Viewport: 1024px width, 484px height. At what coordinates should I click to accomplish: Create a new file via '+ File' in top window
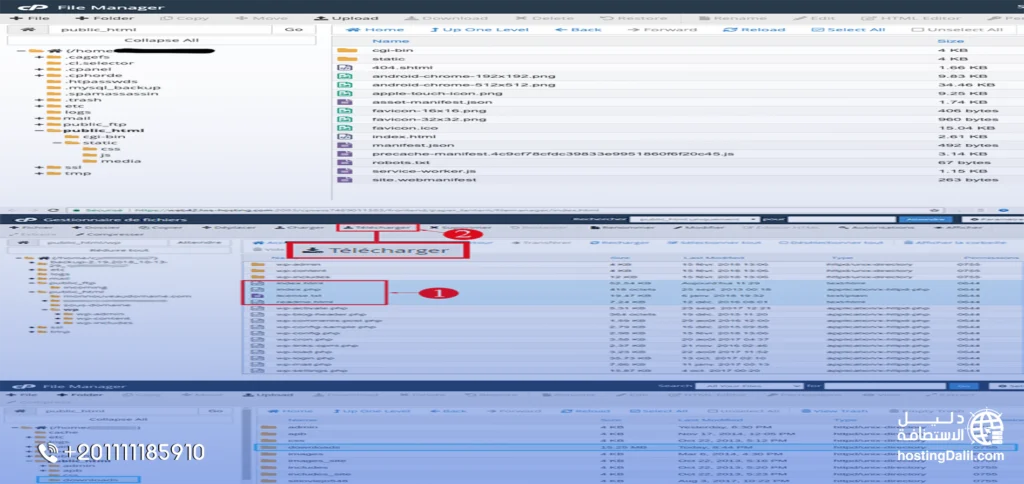[30, 18]
